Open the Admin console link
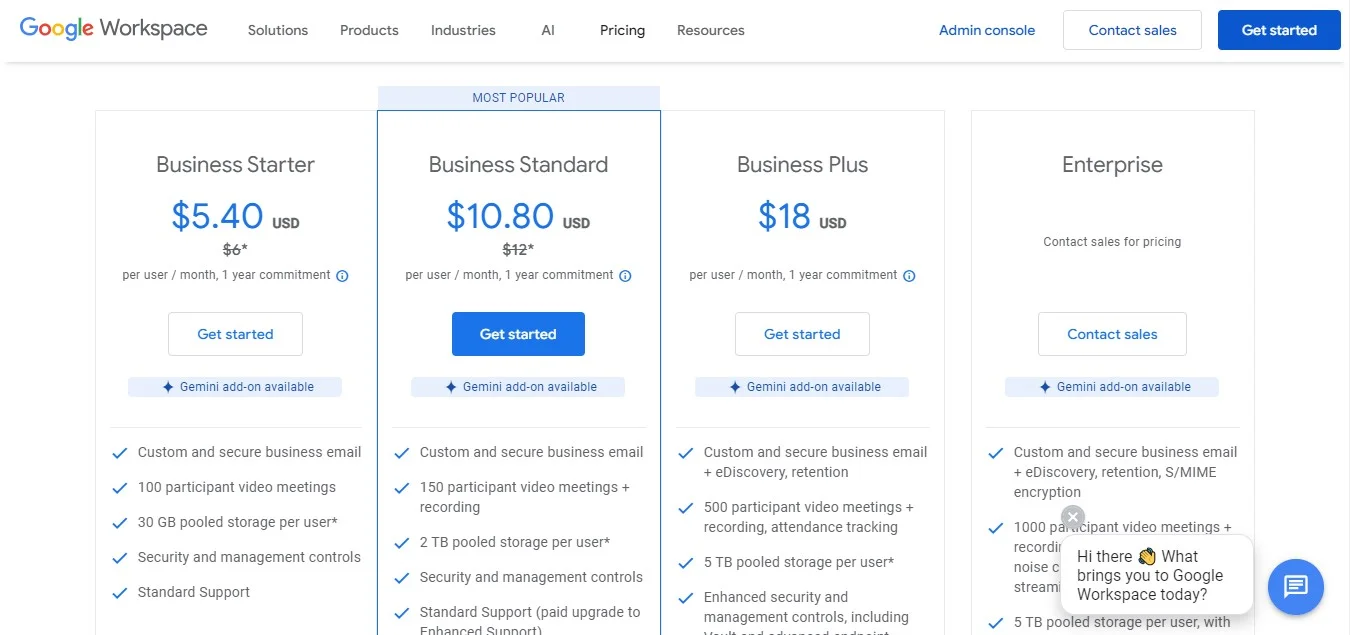1350x635 pixels. tap(986, 30)
